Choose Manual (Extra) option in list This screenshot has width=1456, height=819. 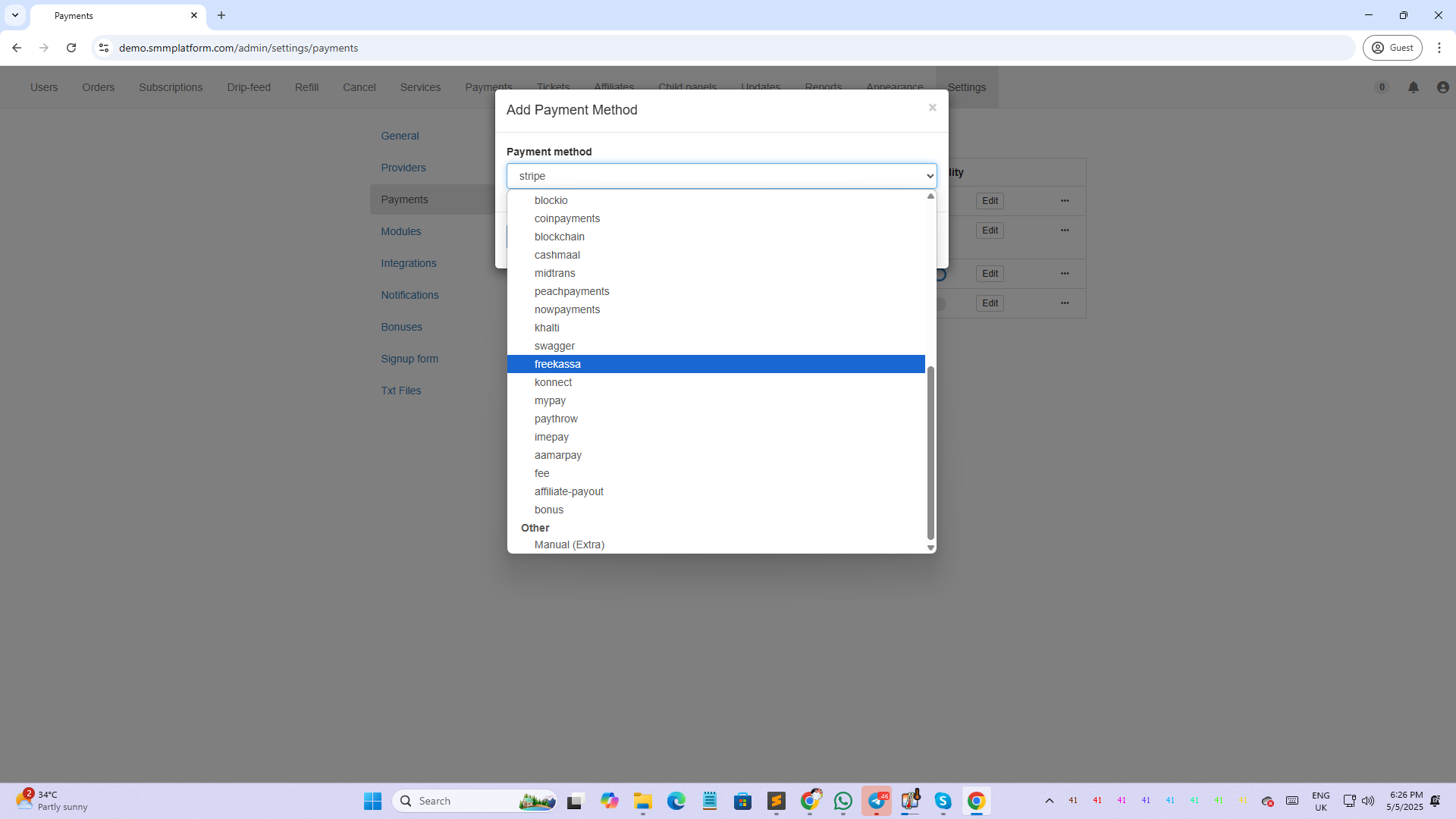(x=569, y=544)
